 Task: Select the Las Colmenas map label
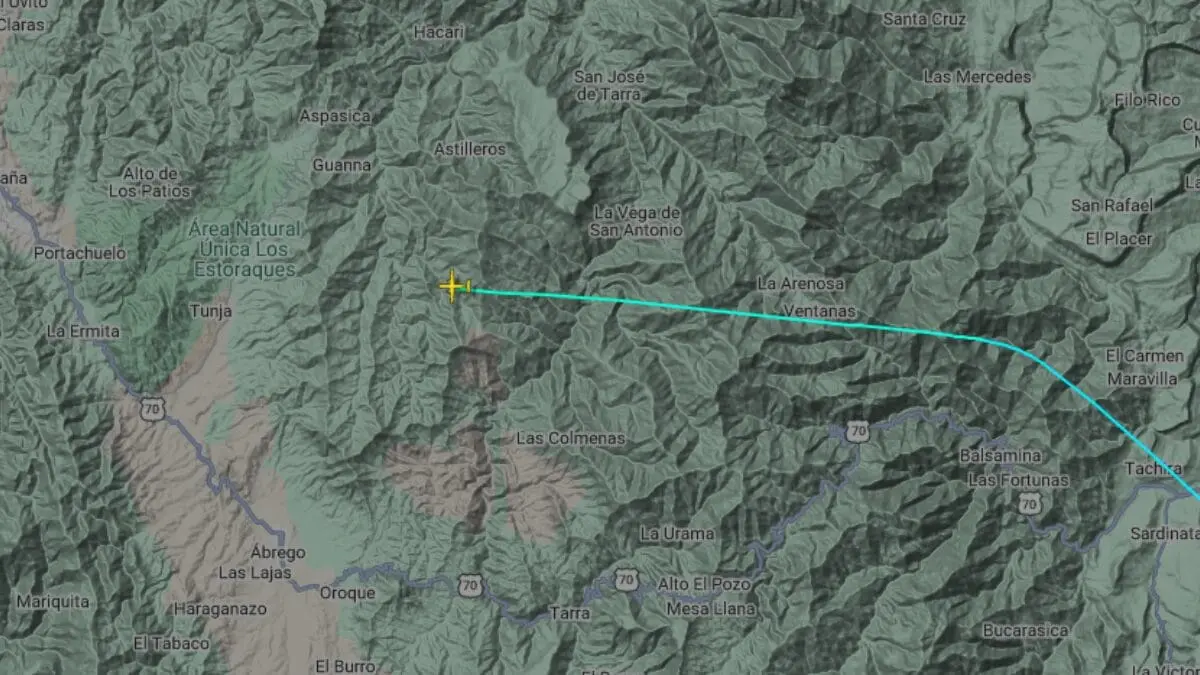570,438
